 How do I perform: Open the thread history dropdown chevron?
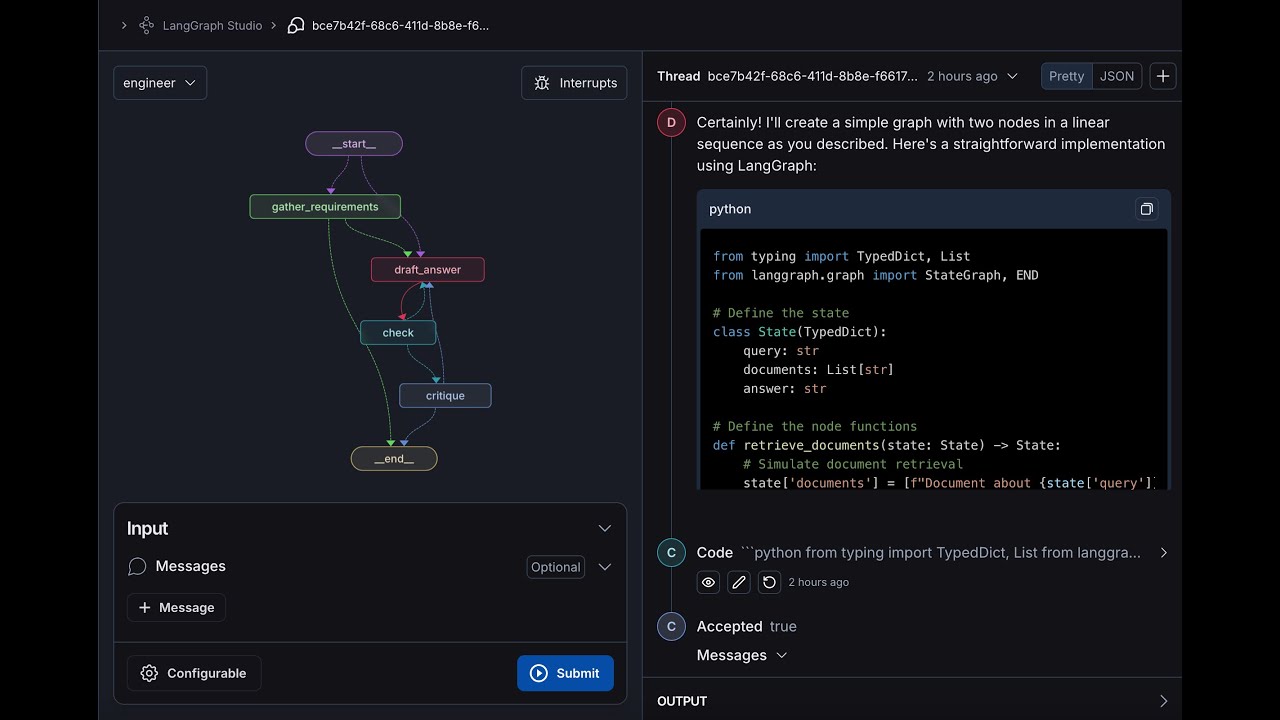[1012, 76]
